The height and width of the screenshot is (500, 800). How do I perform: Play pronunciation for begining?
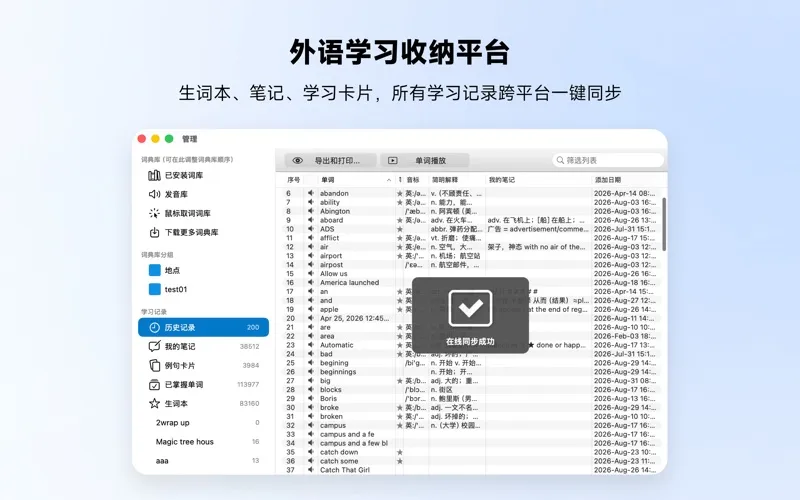point(311,363)
